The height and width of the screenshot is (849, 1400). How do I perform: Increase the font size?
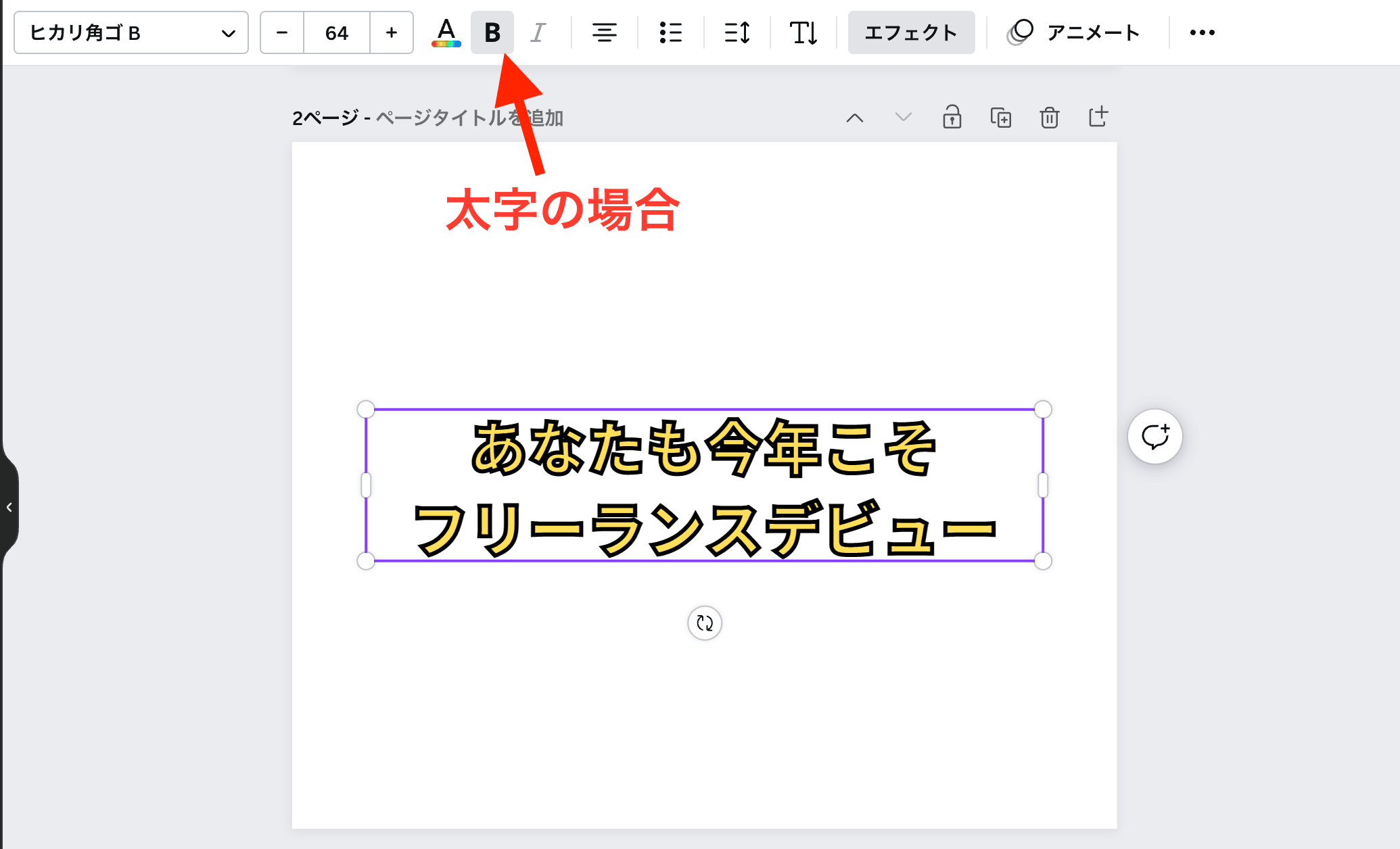tap(392, 32)
